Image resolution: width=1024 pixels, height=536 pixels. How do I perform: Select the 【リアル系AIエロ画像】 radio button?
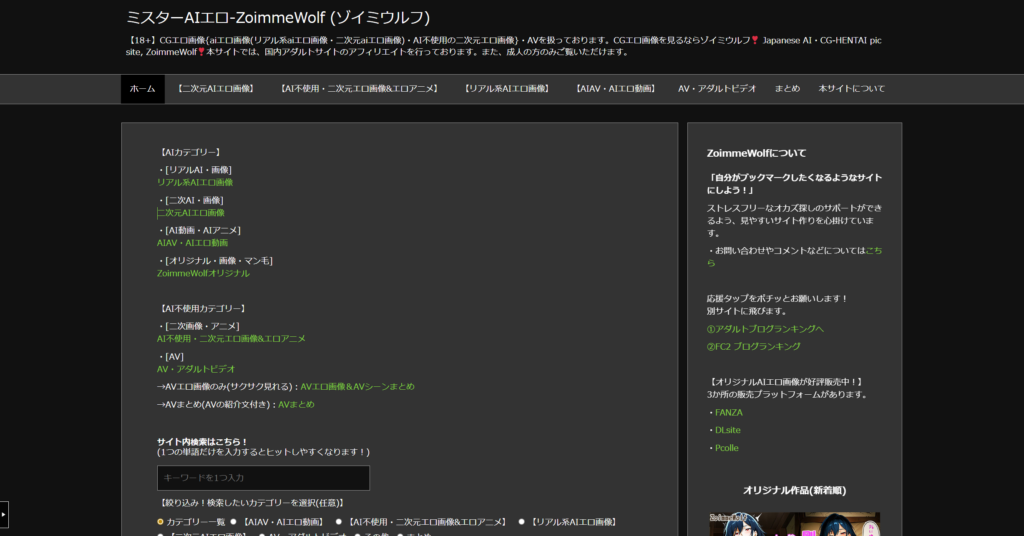[521, 522]
